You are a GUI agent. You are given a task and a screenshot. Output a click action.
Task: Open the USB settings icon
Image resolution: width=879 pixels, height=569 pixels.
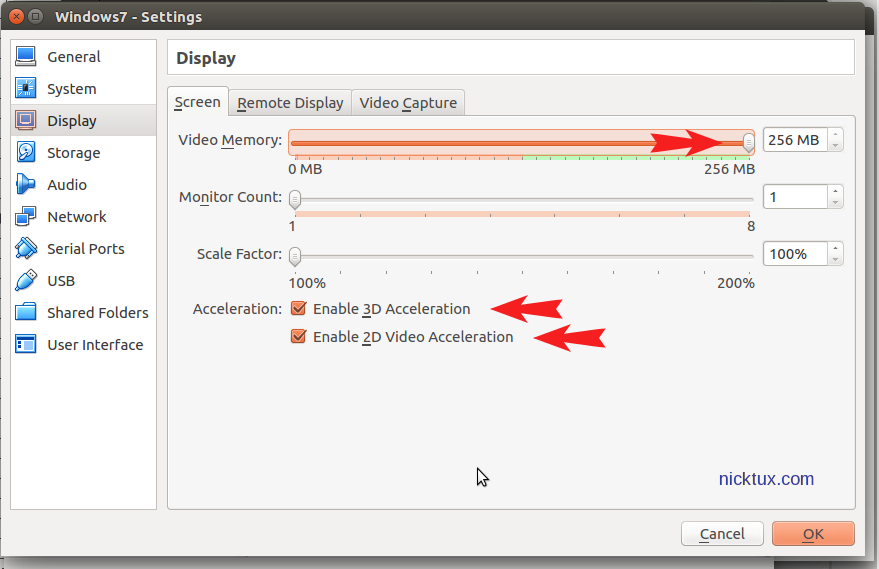(27, 281)
